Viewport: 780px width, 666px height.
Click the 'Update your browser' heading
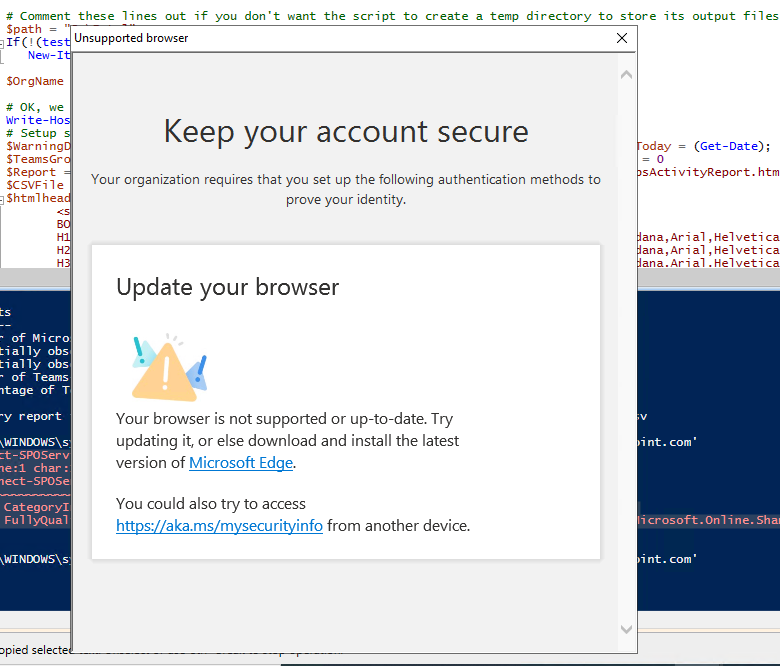(x=228, y=287)
